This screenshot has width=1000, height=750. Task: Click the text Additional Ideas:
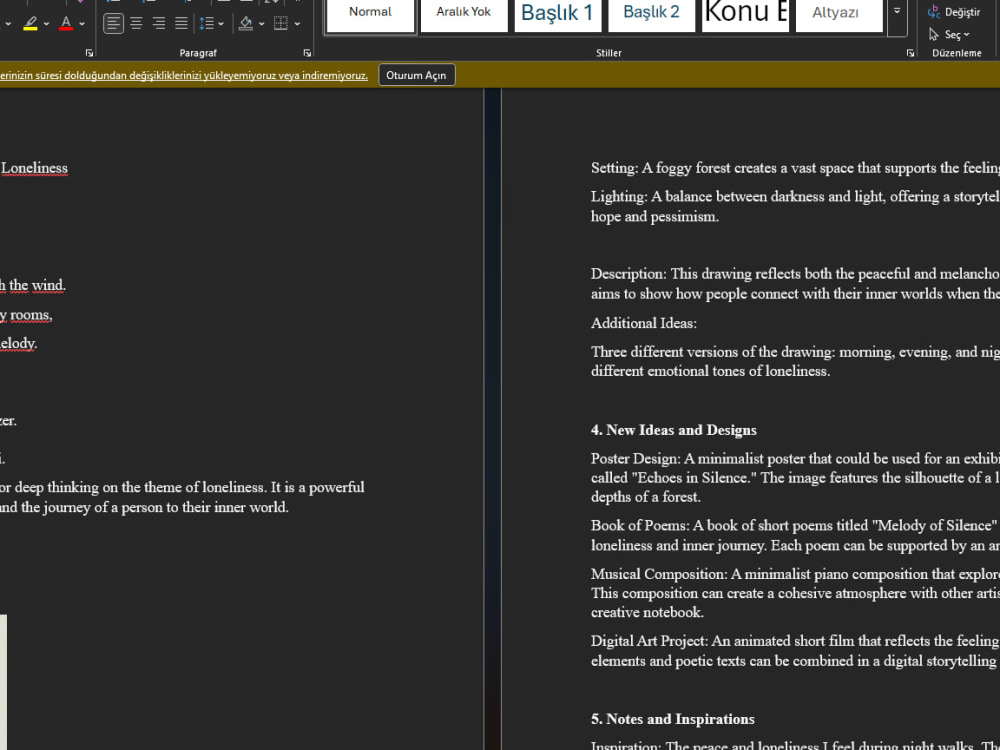(643, 323)
